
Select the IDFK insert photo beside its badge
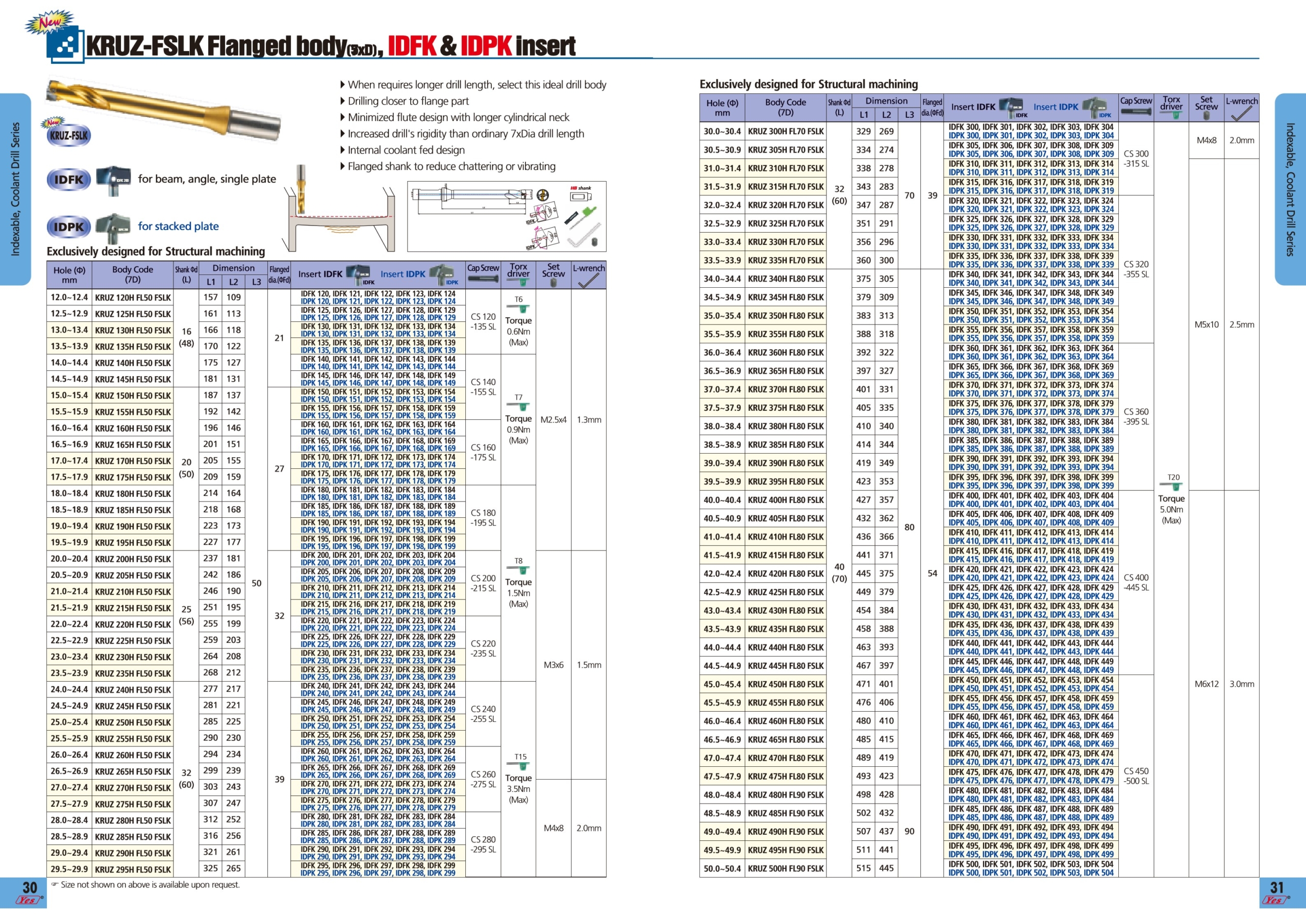pos(114,181)
